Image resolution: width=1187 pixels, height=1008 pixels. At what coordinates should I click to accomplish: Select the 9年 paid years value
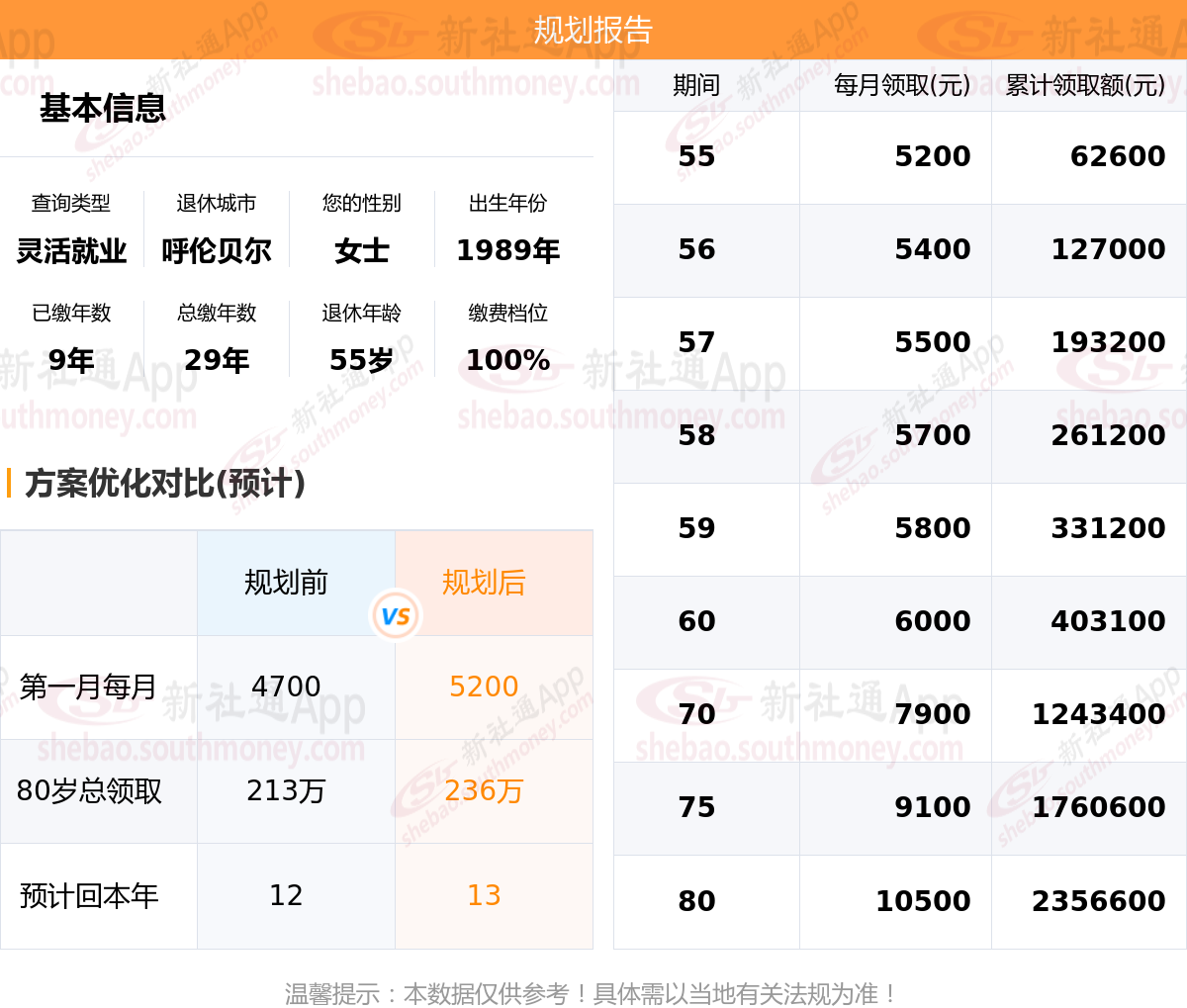click(x=71, y=360)
